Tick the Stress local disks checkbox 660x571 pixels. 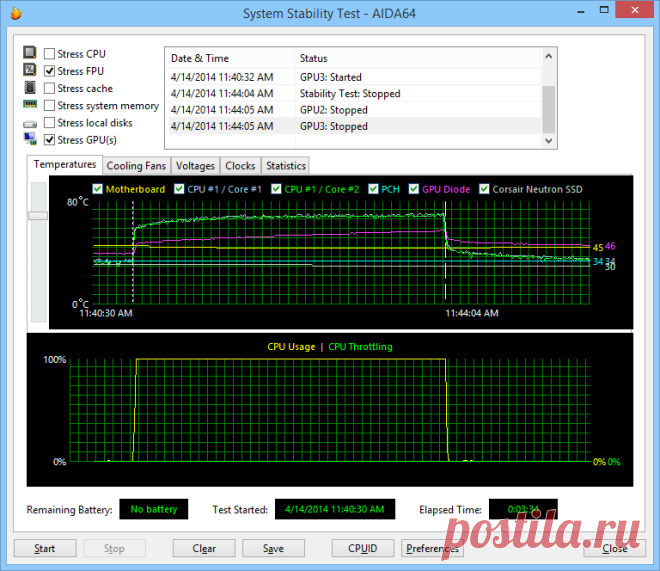coord(49,123)
